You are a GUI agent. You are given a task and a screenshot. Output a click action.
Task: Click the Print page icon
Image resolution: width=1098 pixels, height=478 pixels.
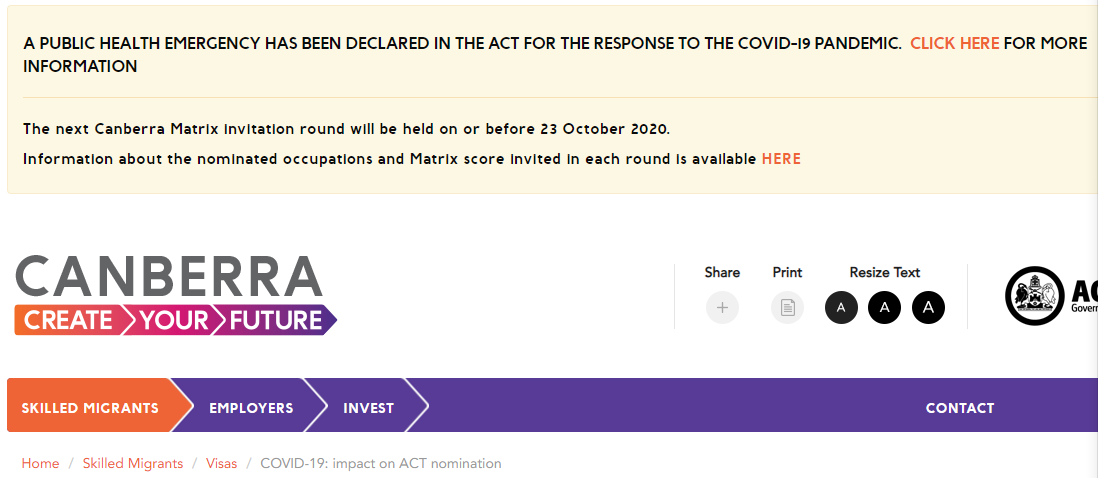pos(787,307)
